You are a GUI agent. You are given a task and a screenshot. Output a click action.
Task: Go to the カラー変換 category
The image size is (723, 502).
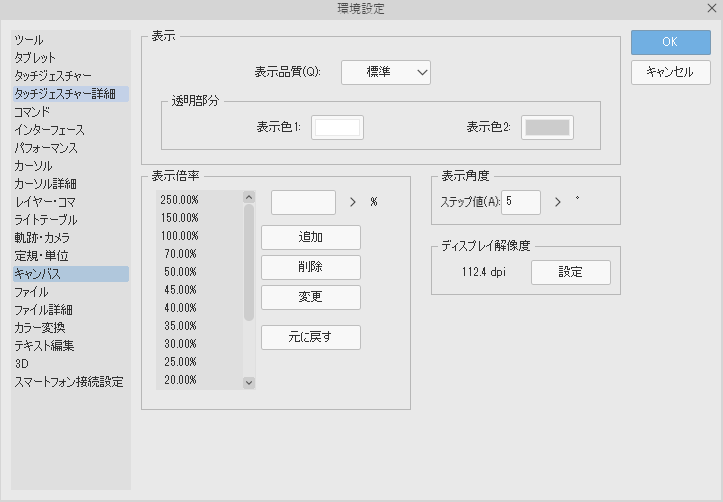click(x=71, y=328)
